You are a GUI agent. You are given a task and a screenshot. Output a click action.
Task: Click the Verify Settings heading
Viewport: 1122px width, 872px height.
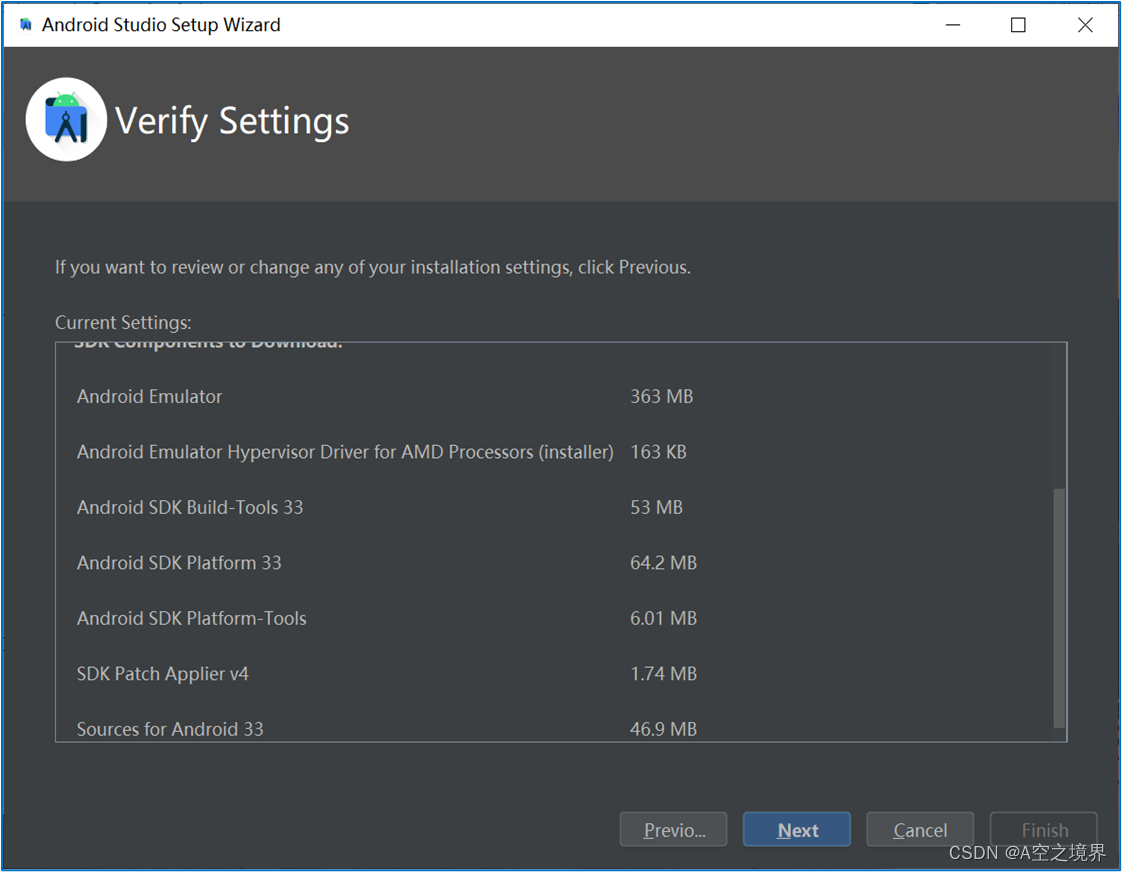[x=232, y=120]
